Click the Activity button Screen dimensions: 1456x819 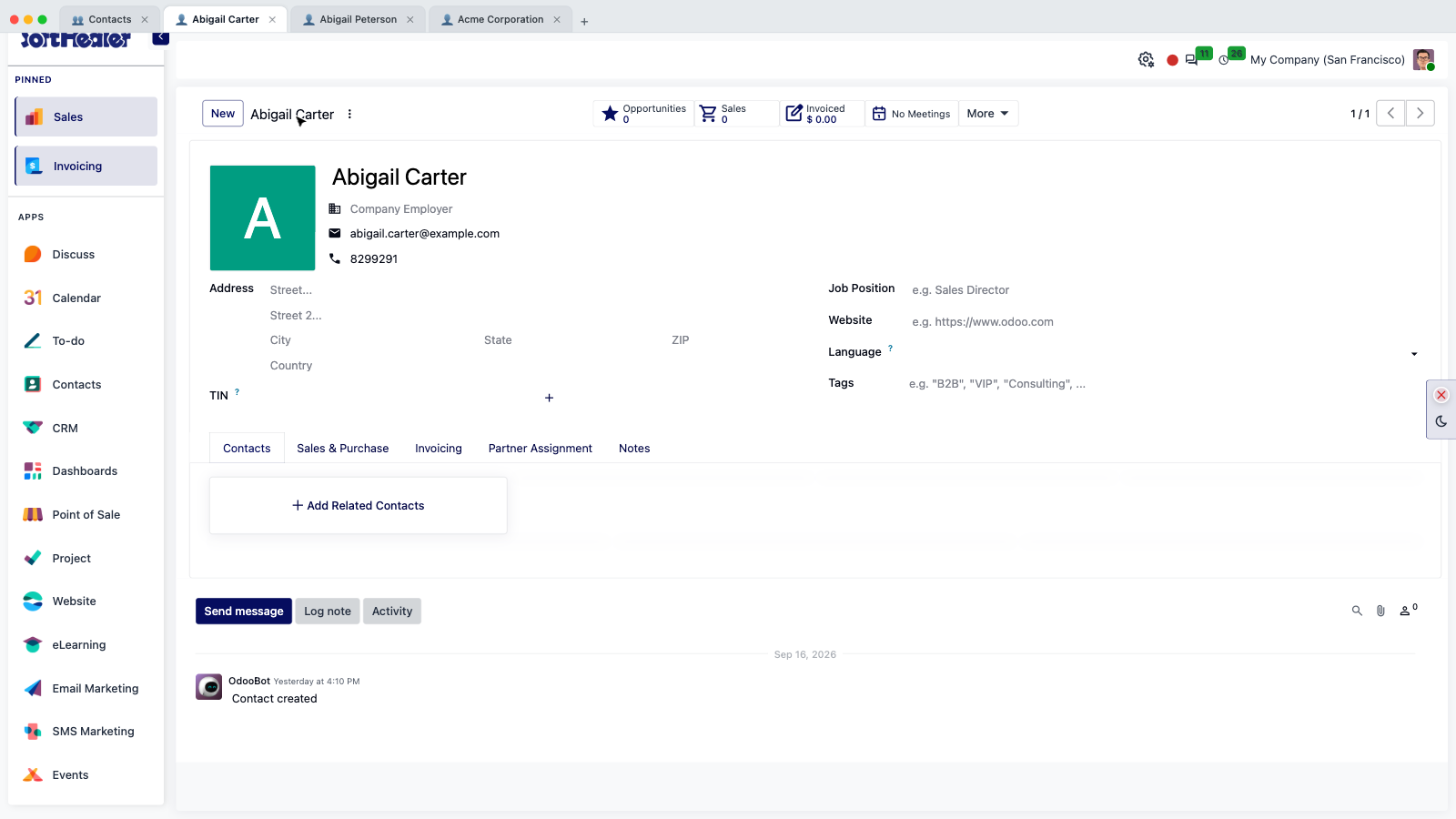click(x=392, y=612)
